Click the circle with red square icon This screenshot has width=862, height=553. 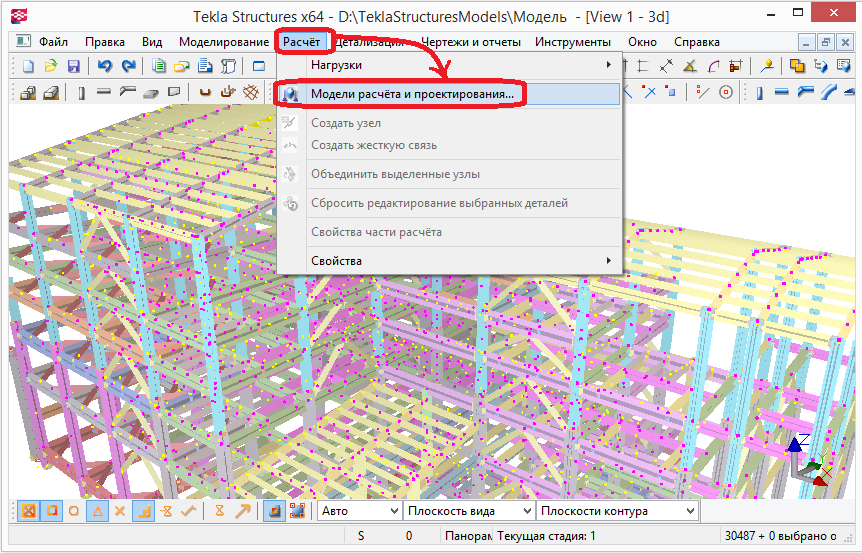pos(726,92)
